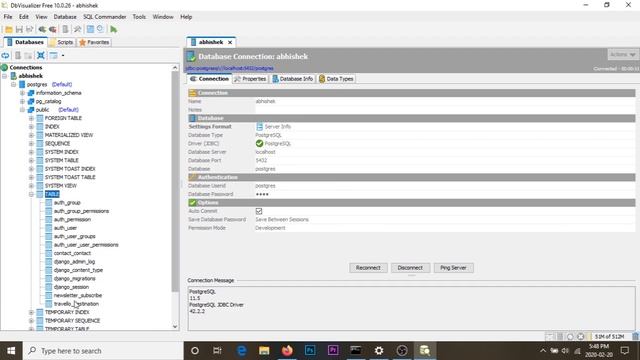Click the tree panel vertical scrollbar
The height and width of the screenshot is (360, 640).
tap(175, 182)
